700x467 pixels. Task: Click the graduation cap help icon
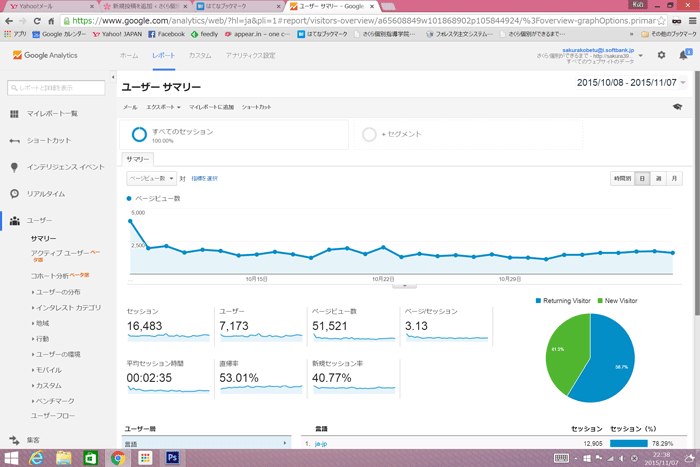pos(677,106)
